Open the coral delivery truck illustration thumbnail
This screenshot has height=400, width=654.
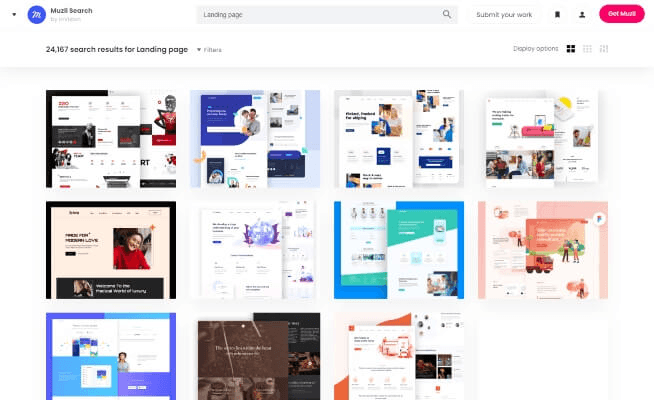543,250
